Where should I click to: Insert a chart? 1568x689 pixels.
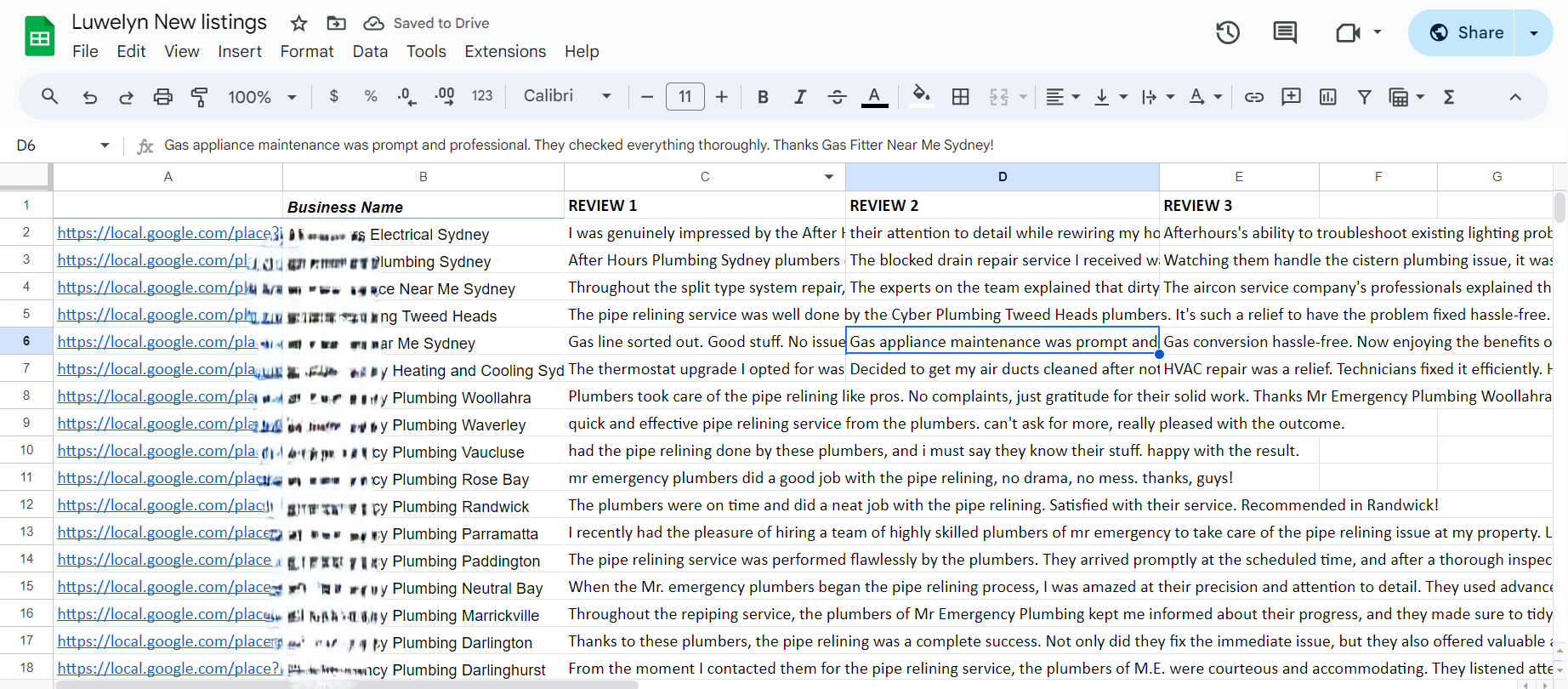pos(1328,97)
